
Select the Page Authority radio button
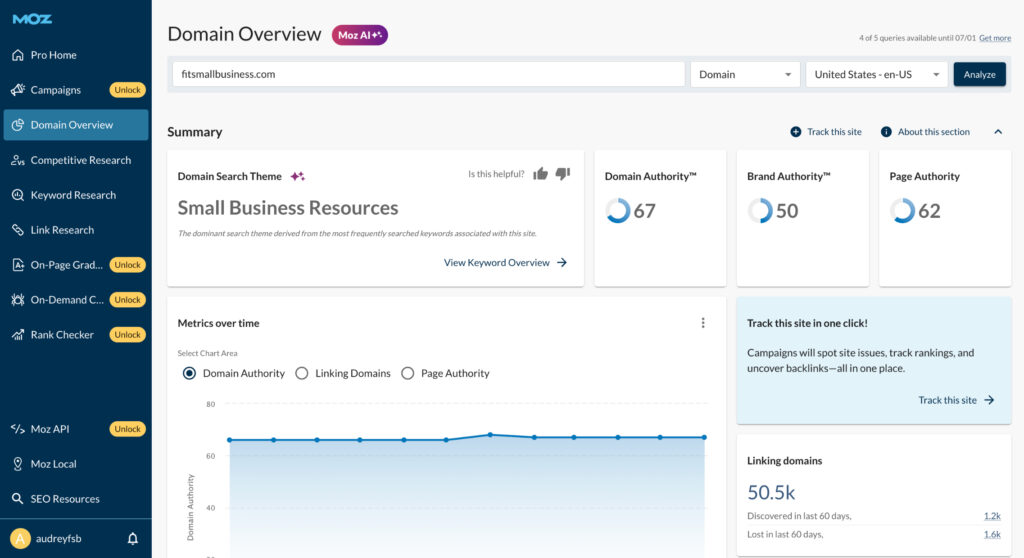click(408, 373)
